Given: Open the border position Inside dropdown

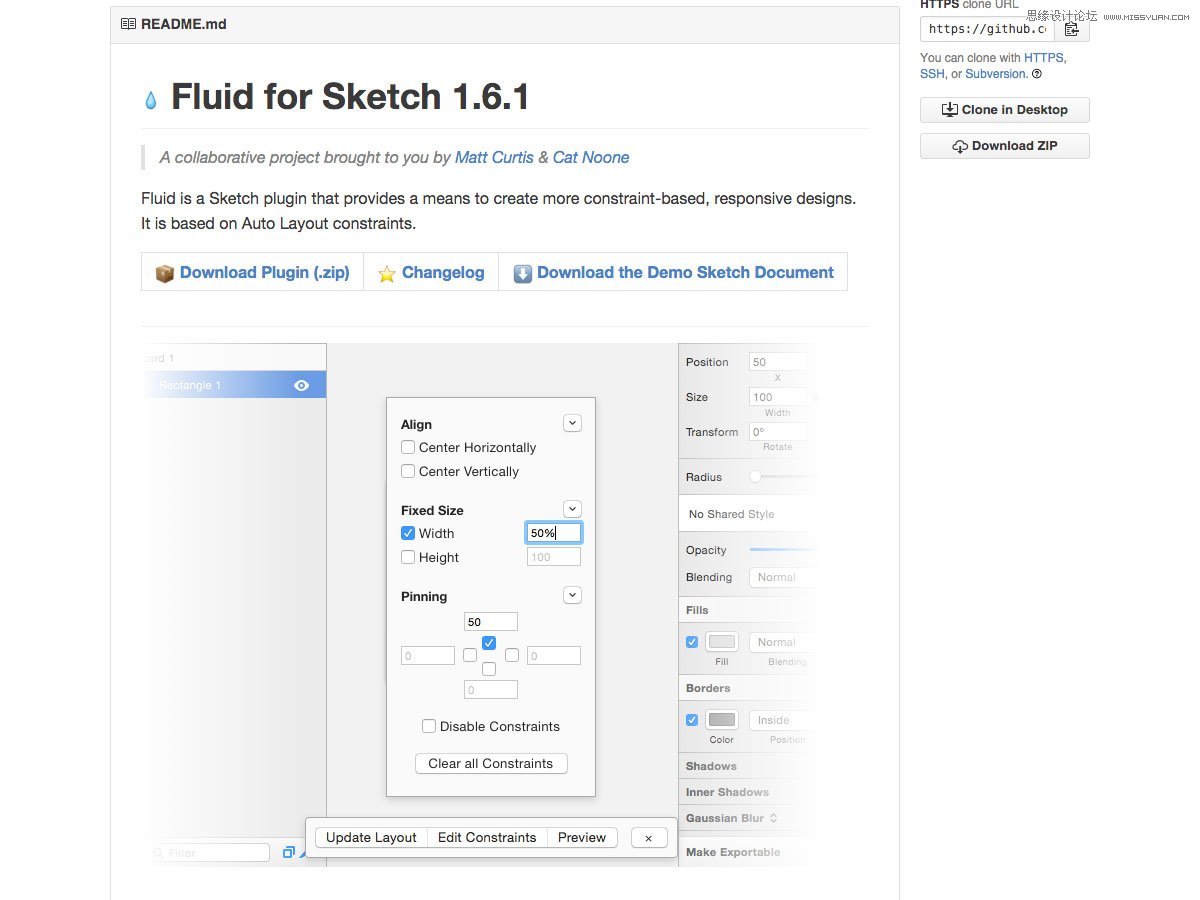Looking at the screenshot, I should [x=782, y=720].
